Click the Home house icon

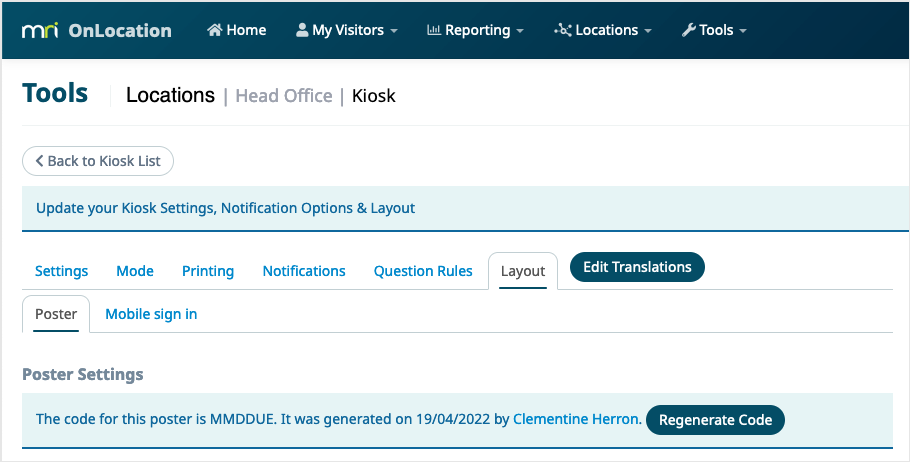(214, 30)
